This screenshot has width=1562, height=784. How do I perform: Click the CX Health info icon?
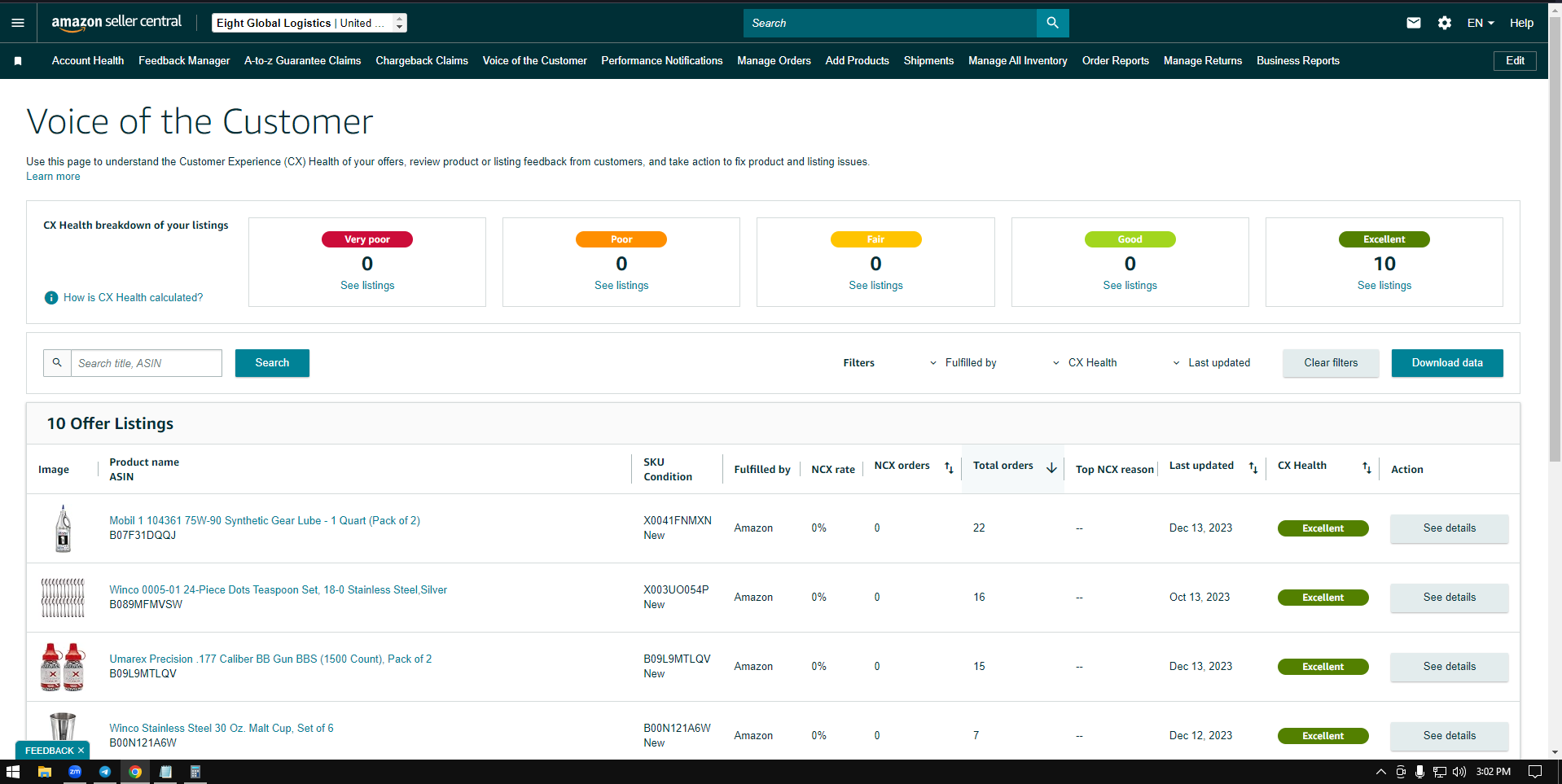click(x=51, y=298)
